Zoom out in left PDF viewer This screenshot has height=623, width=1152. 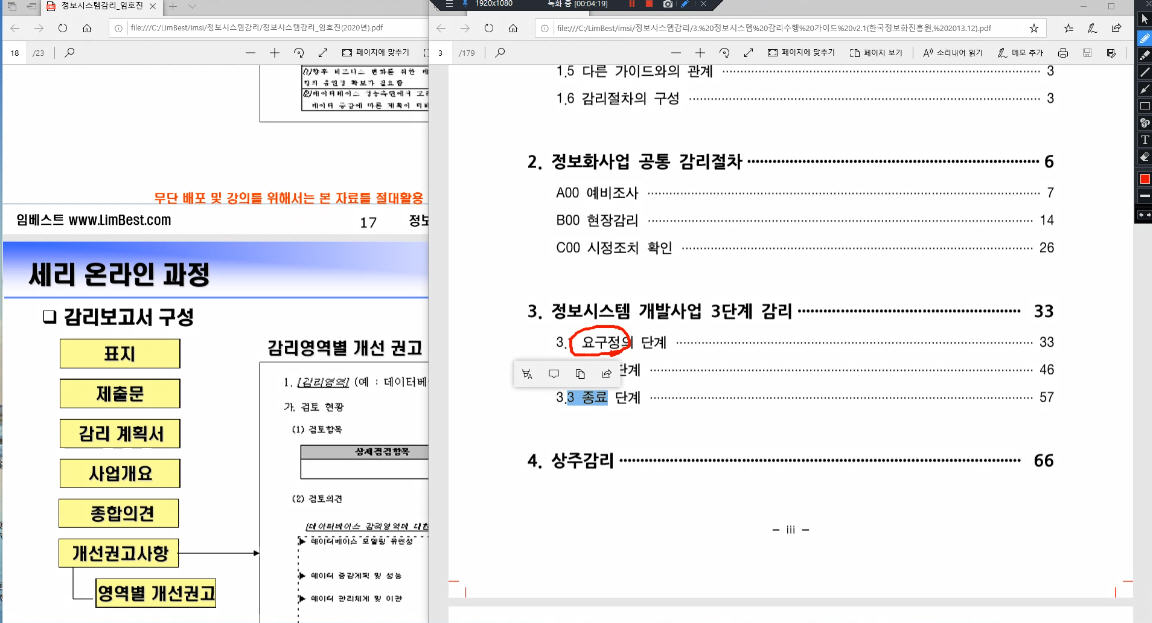251,53
